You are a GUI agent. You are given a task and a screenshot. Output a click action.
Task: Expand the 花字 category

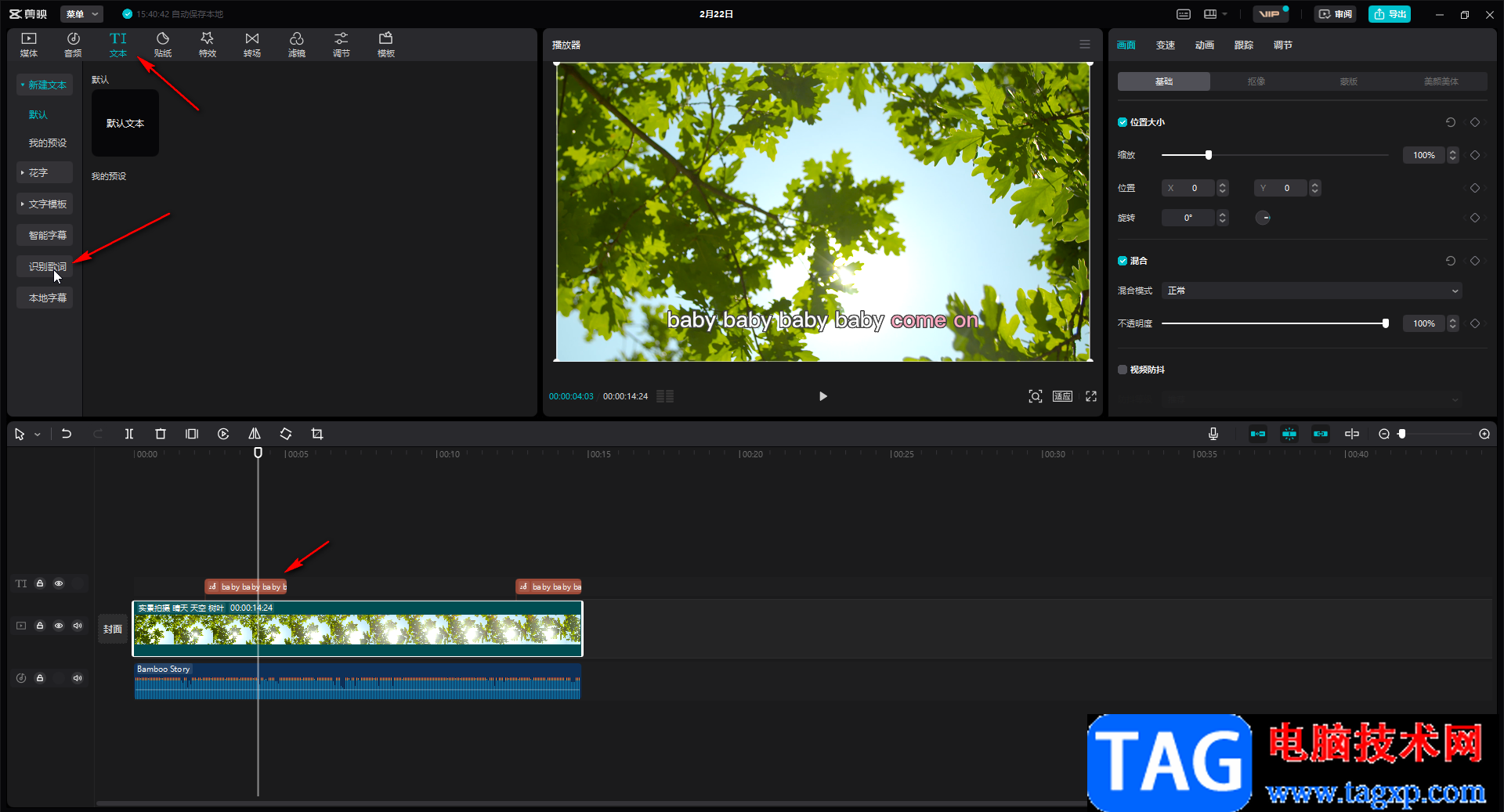45,172
